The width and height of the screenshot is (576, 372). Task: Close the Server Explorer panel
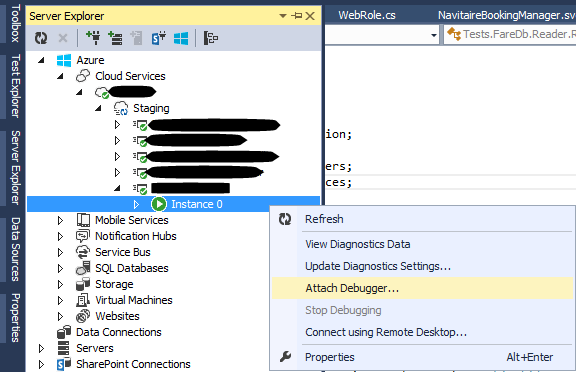(x=310, y=16)
